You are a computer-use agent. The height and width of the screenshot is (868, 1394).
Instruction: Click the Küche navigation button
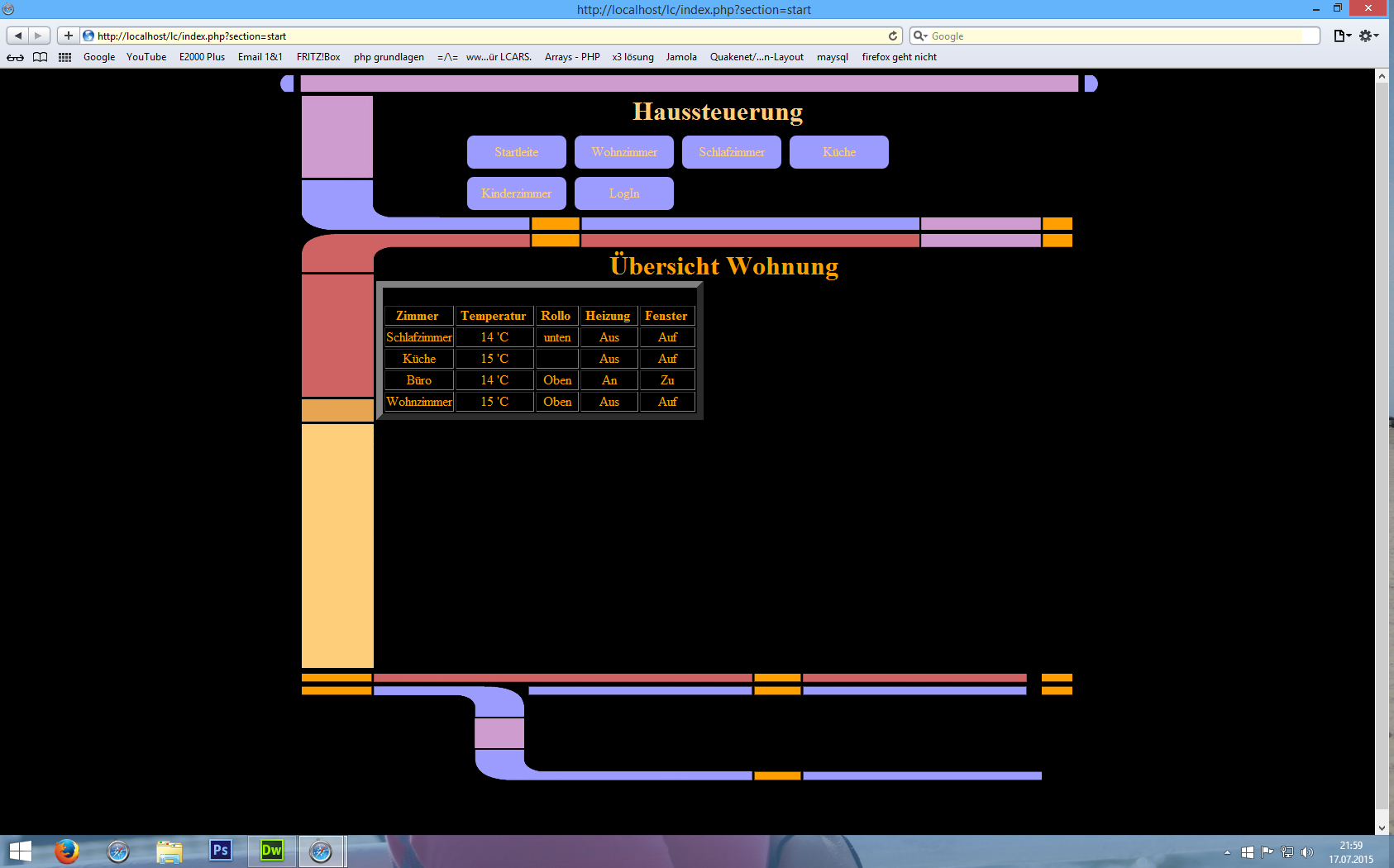click(839, 152)
